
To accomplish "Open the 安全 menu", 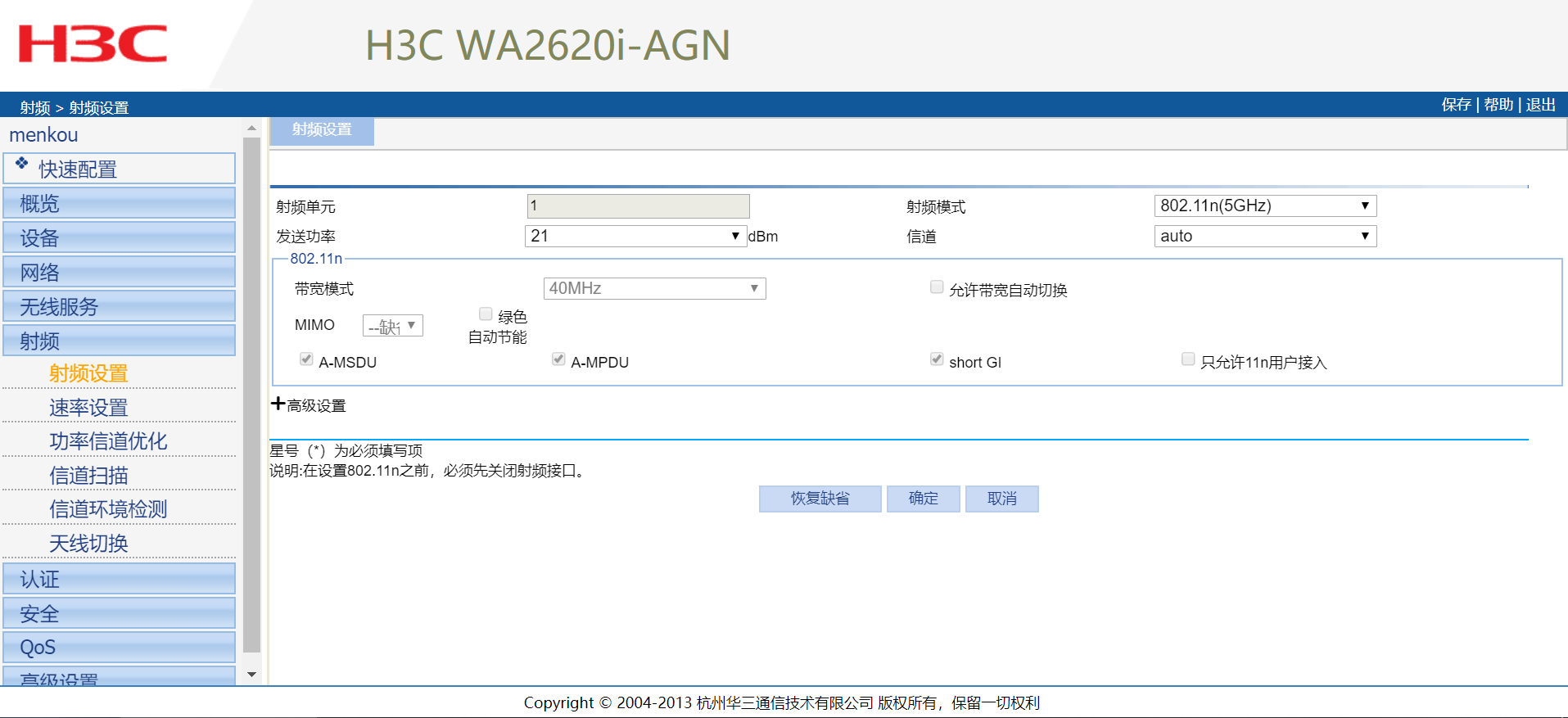I will (119, 613).
